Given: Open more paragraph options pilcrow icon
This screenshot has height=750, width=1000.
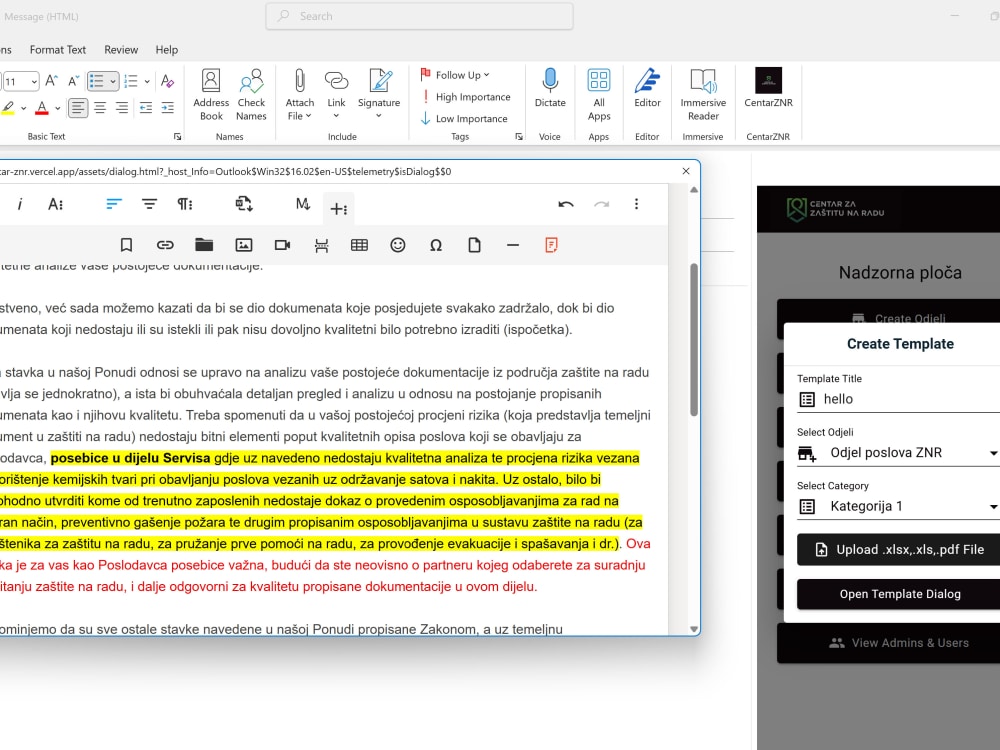Looking at the screenshot, I should click(x=185, y=204).
